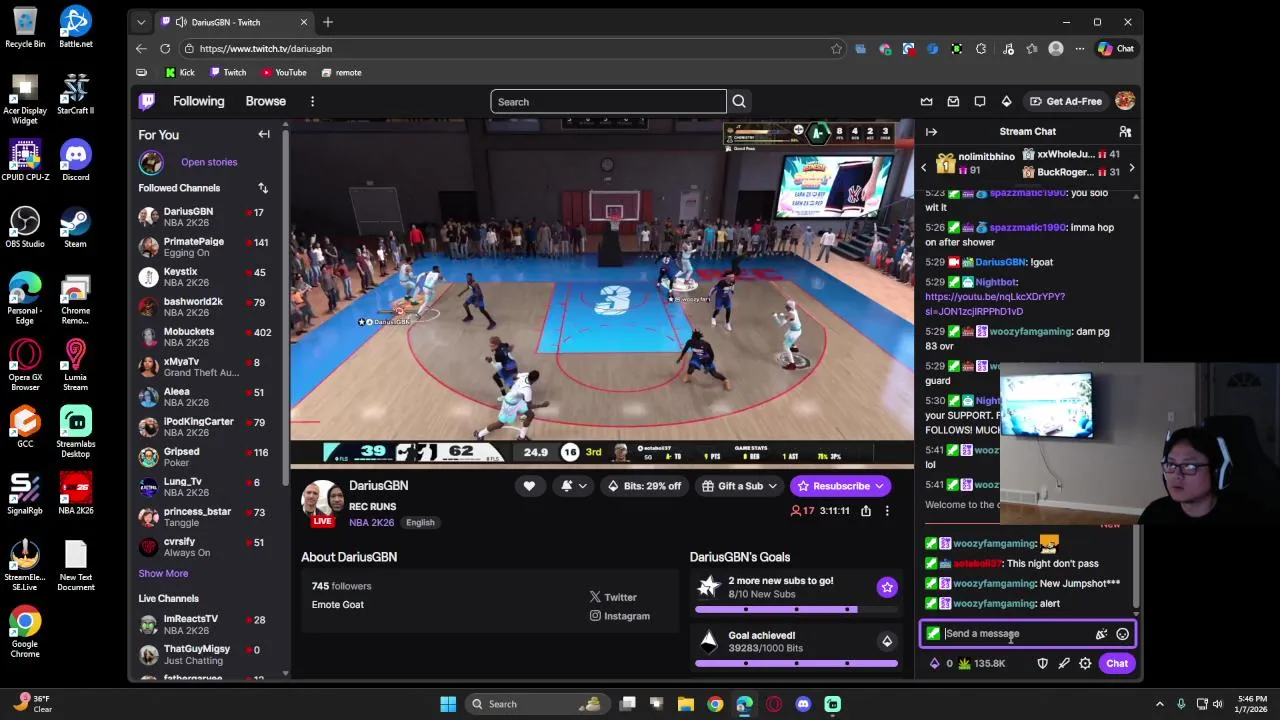Open the moderator shield icon in chat

pyautogui.click(x=1042, y=663)
